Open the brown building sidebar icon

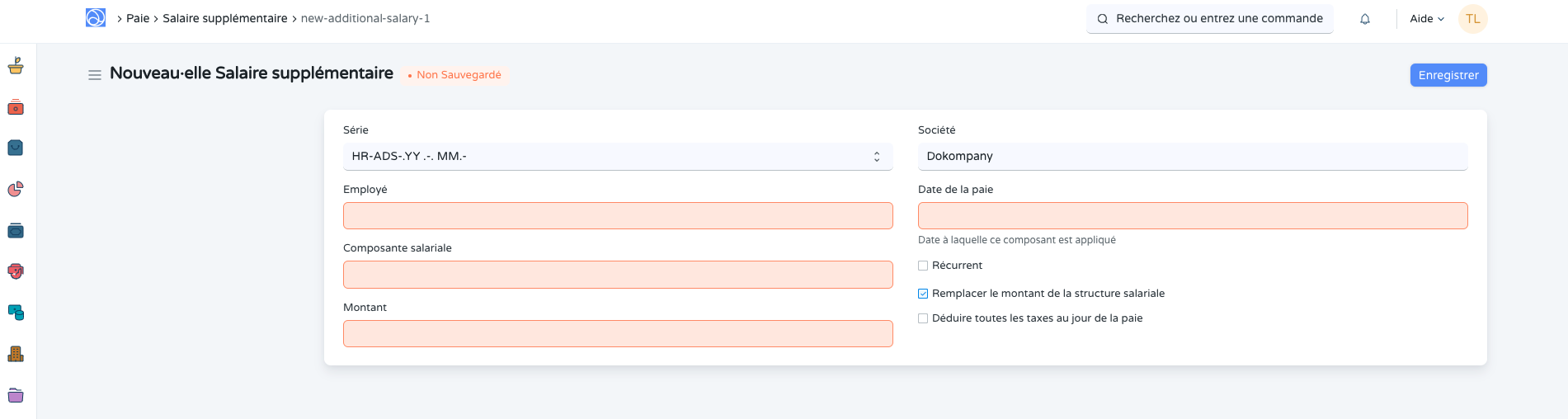coord(16,354)
